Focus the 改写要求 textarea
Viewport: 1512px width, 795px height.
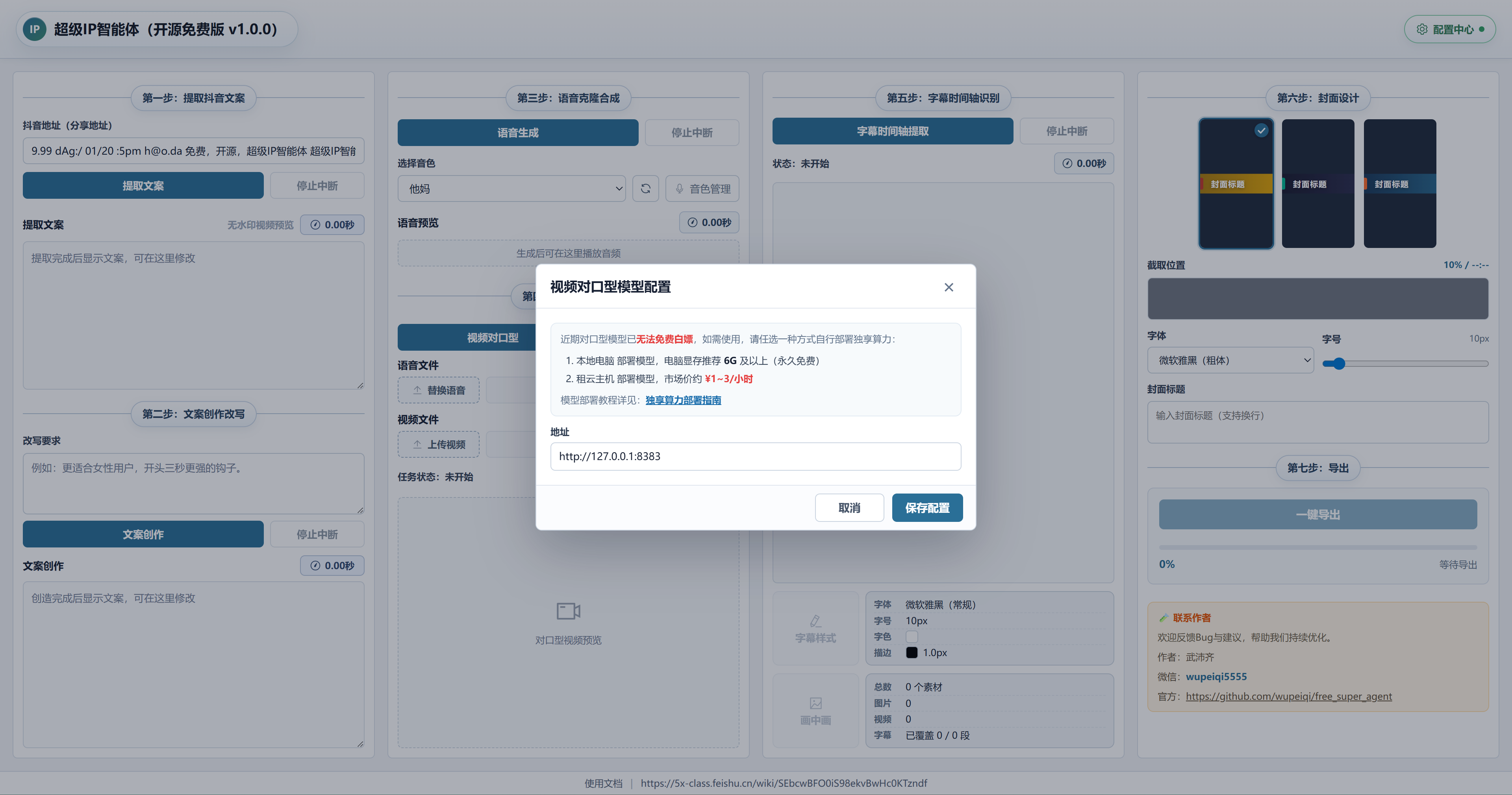tap(193, 483)
